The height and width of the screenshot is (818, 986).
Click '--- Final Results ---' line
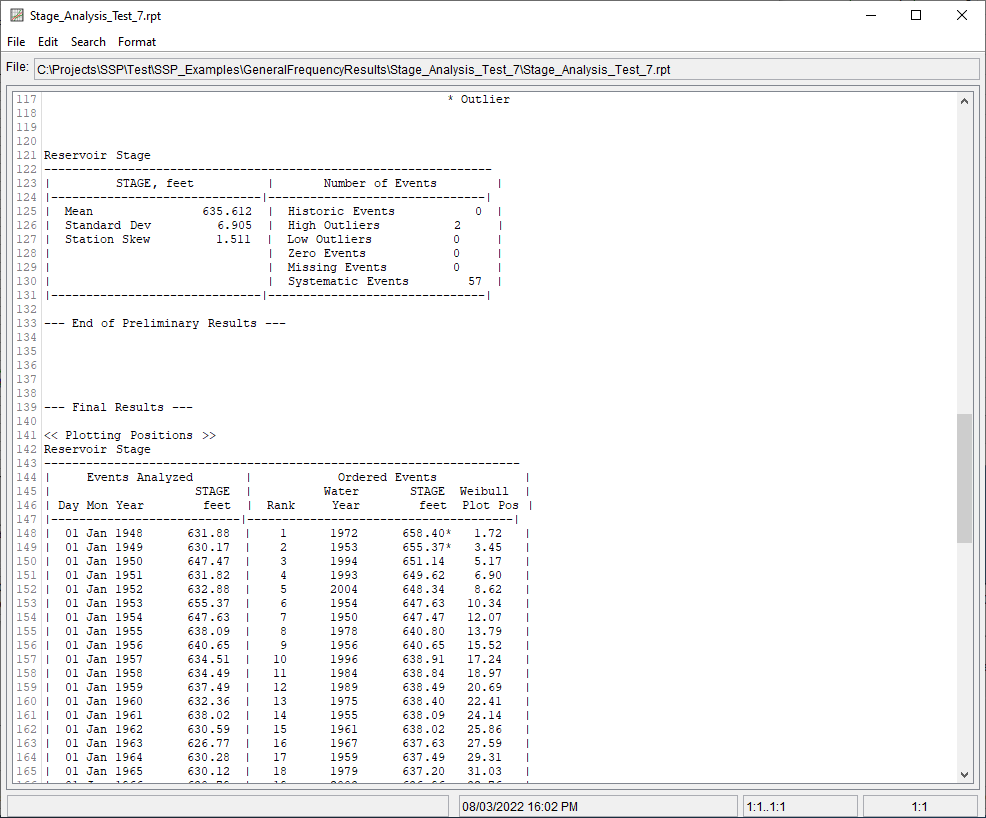(x=118, y=407)
